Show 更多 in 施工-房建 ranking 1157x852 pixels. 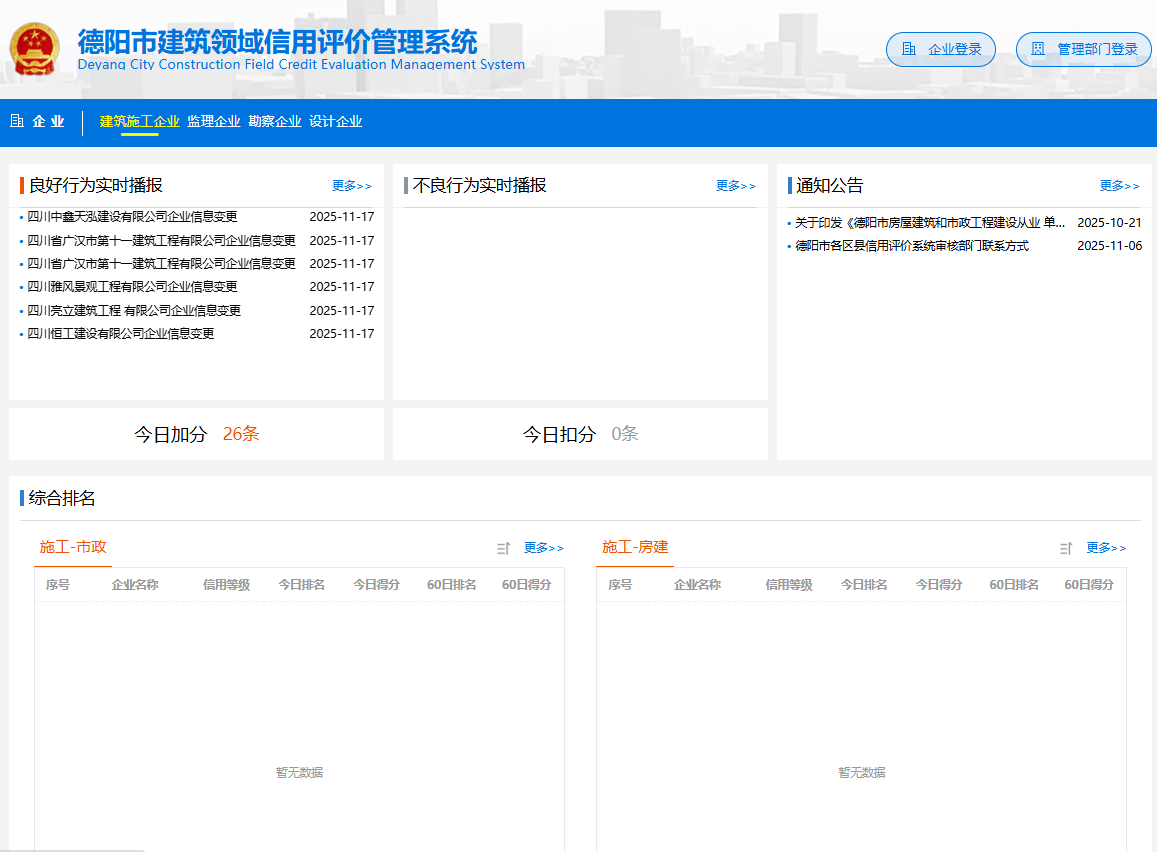tap(1106, 548)
